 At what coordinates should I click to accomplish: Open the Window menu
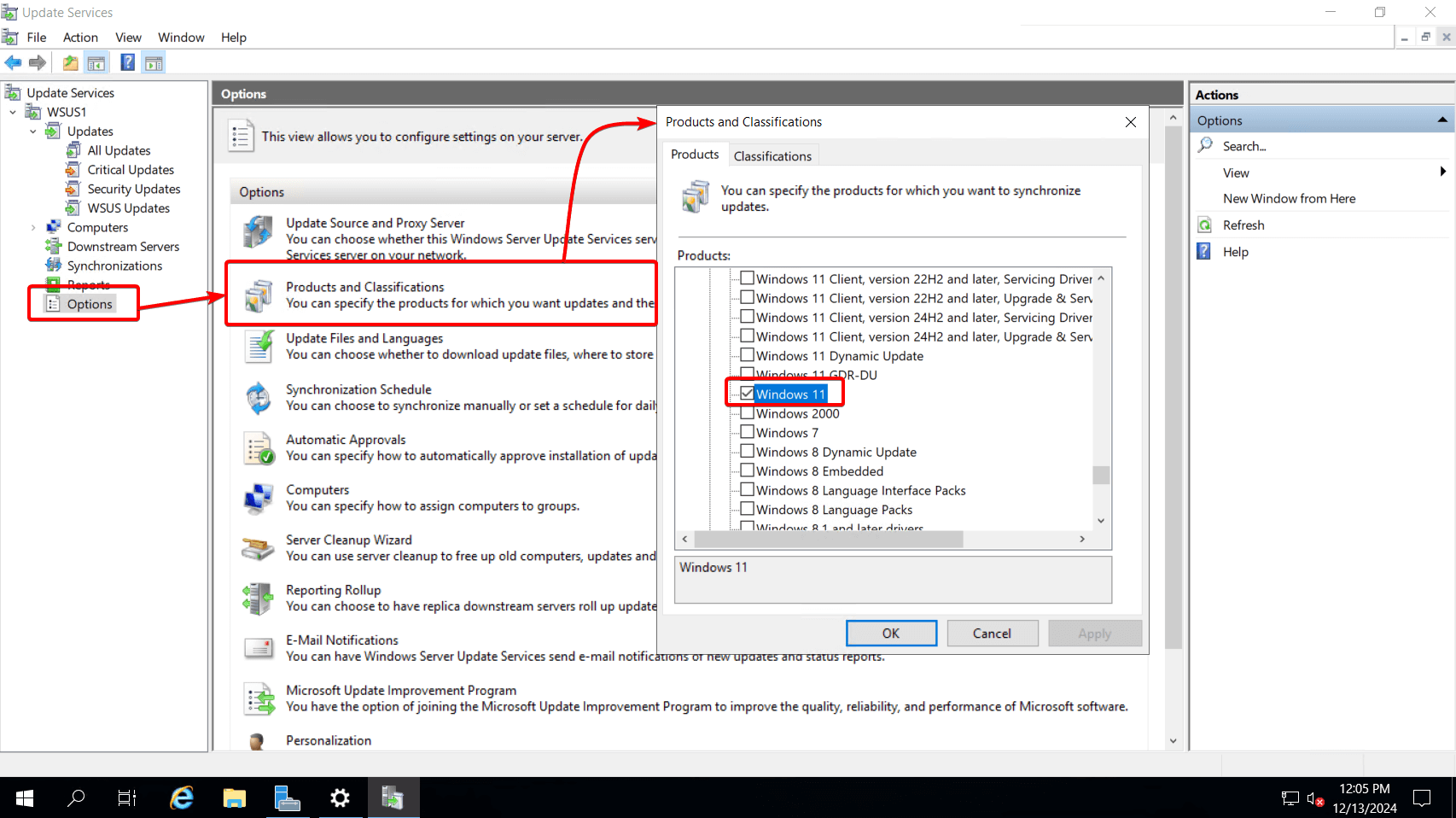[181, 37]
